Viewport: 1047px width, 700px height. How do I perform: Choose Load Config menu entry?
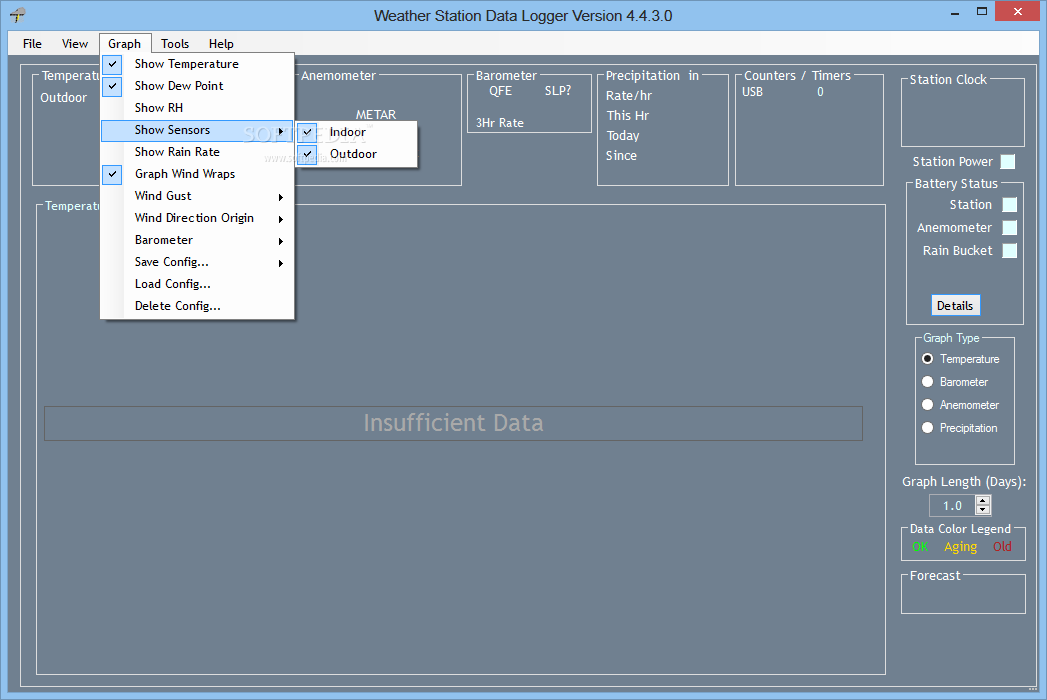(x=197, y=285)
